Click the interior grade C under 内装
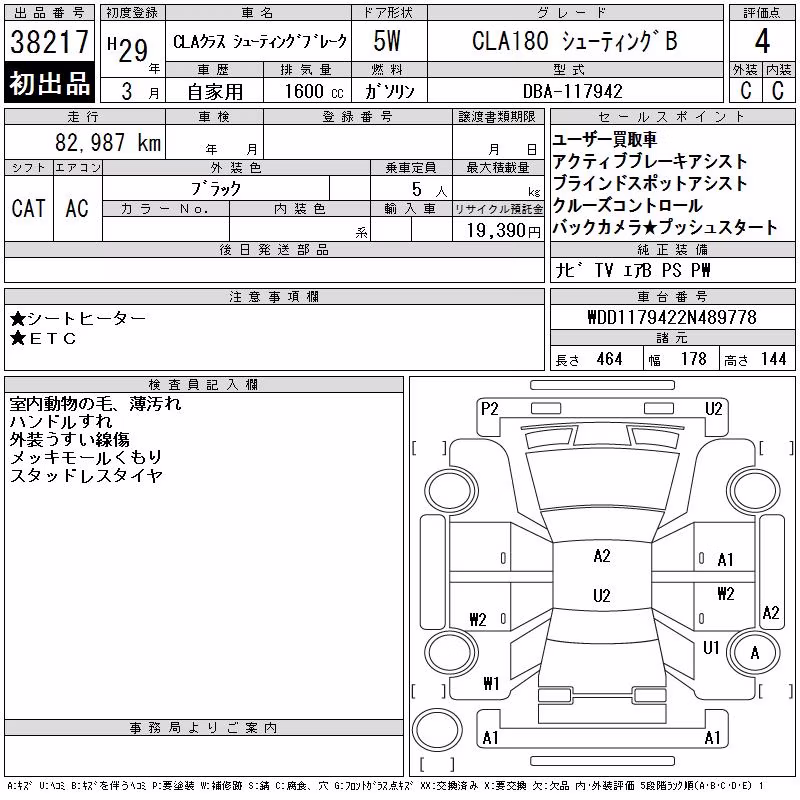The image size is (800, 800). [778, 91]
